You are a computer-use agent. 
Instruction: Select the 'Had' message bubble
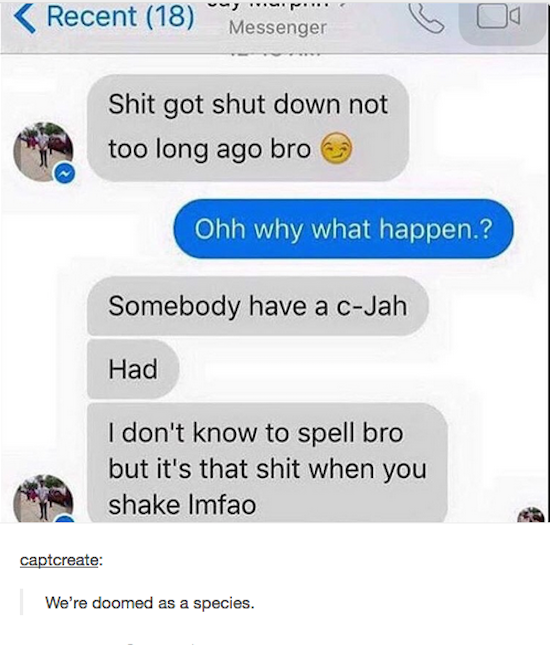[x=133, y=369]
